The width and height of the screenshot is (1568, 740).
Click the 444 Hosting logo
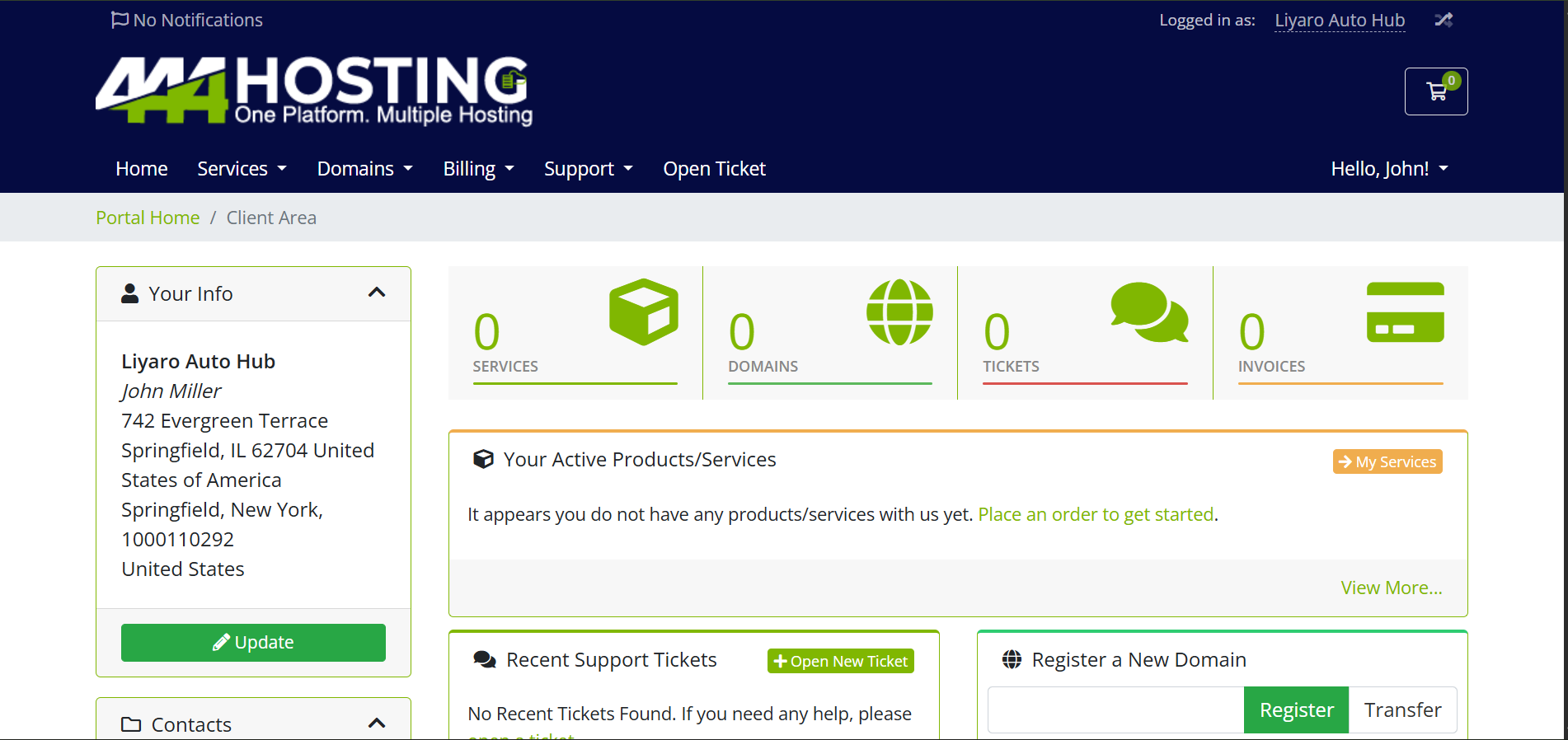(314, 91)
